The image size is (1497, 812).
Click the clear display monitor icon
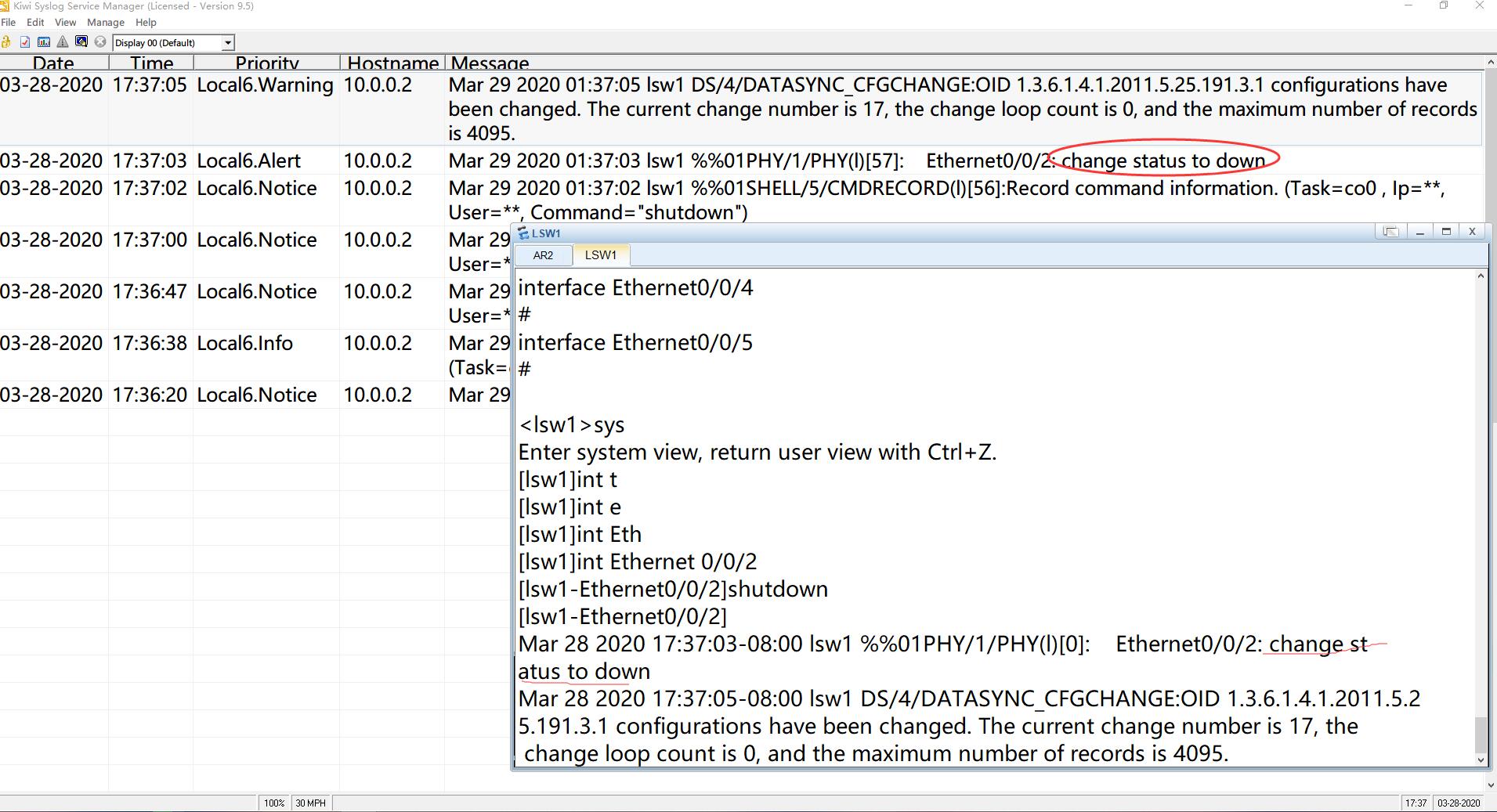81,42
